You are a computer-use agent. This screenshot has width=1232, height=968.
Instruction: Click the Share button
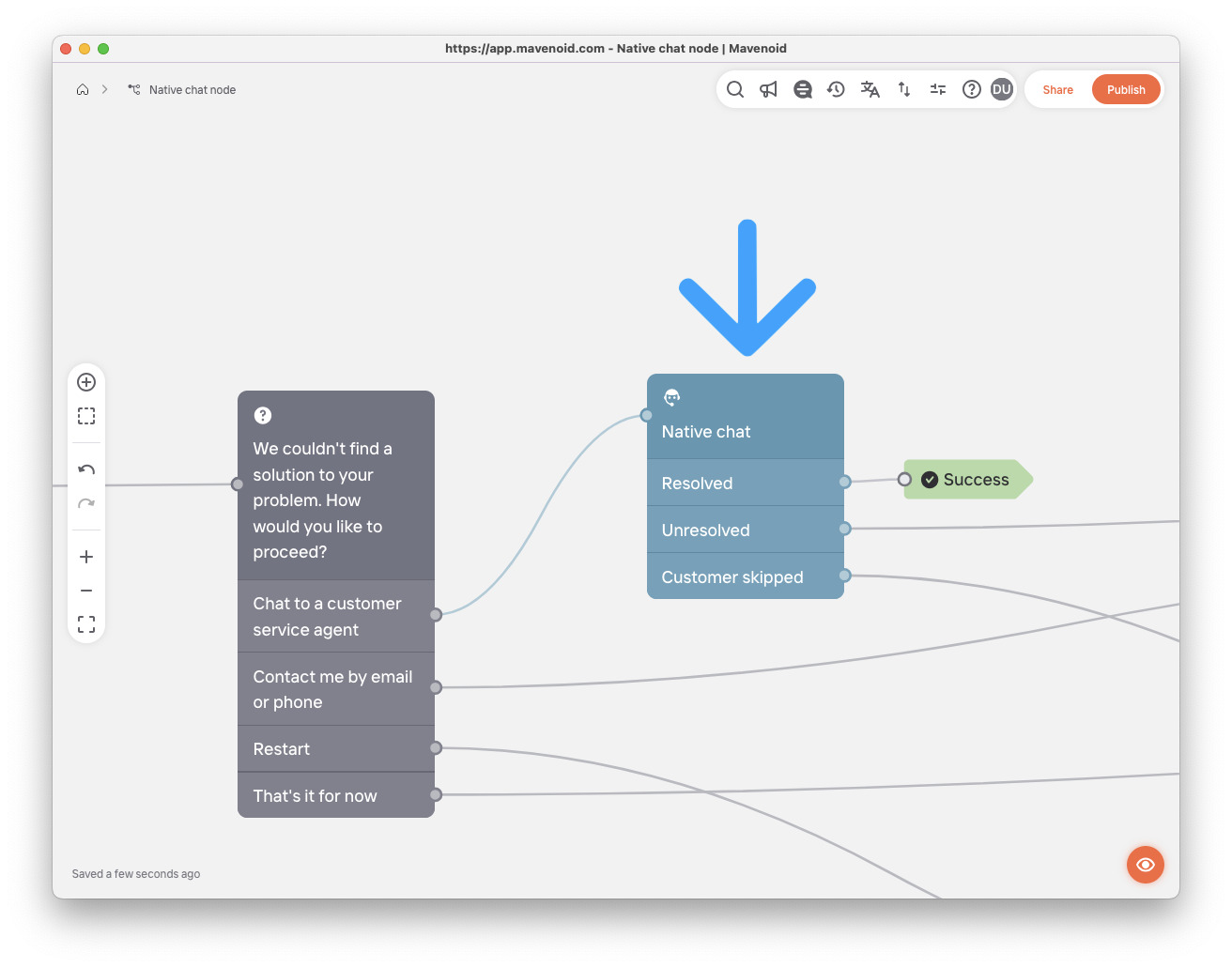[1057, 90]
